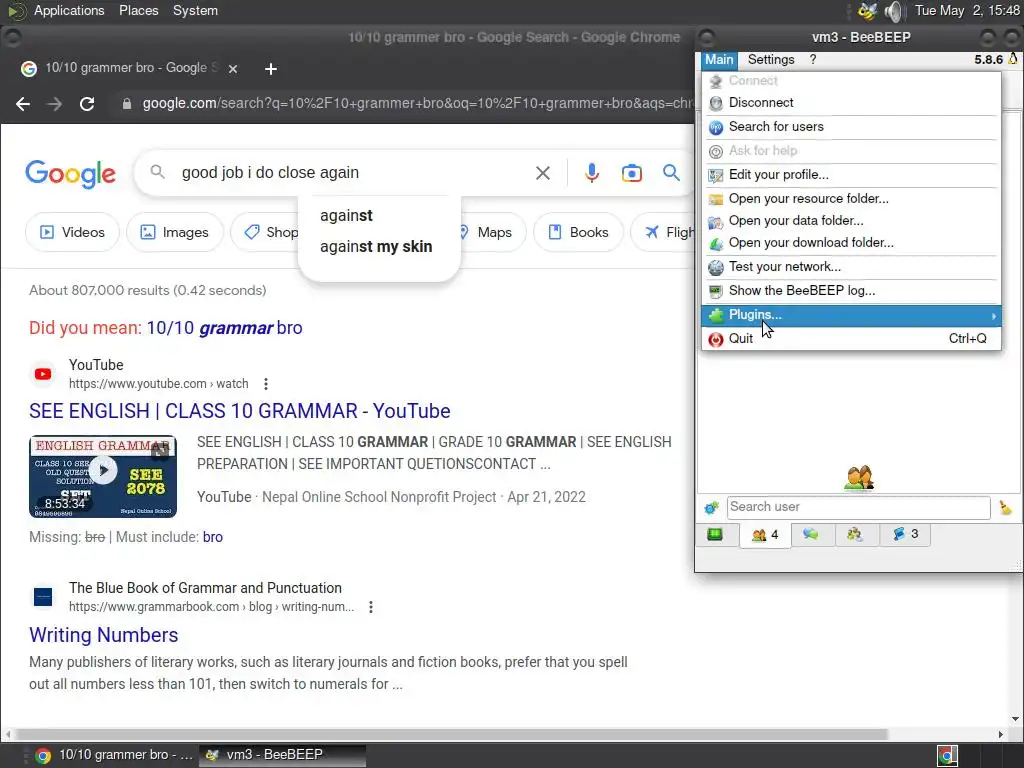
Task: Open the Places menu
Action: point(138,10)
